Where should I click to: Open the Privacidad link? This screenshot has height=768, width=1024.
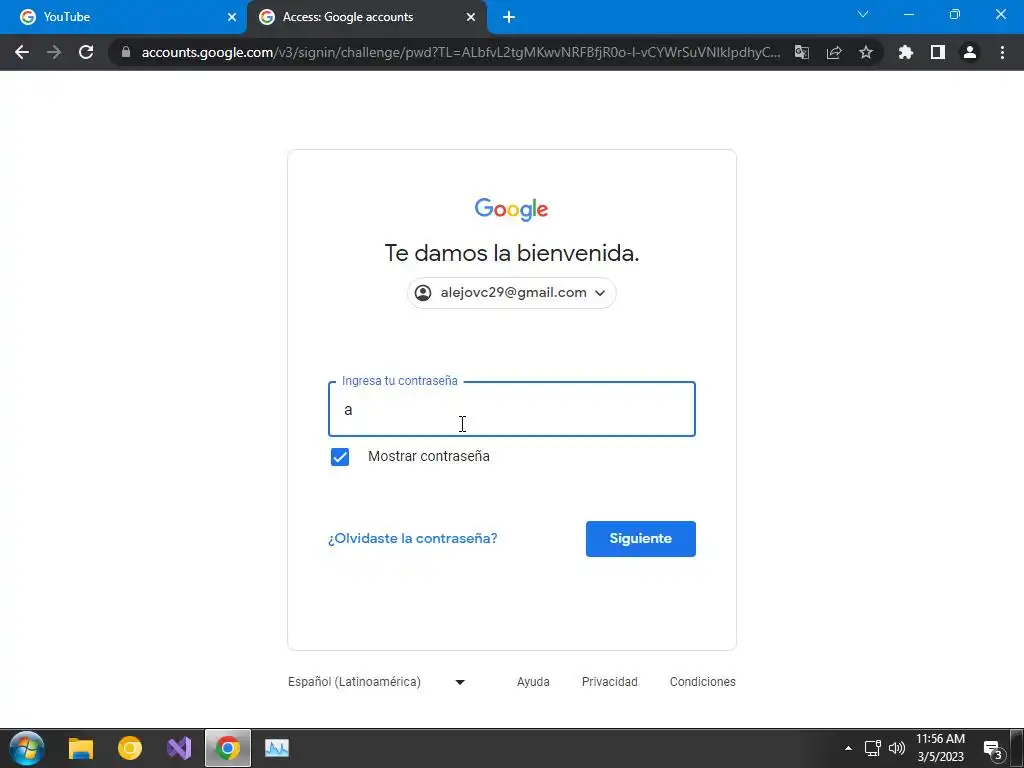click(609, 682)
